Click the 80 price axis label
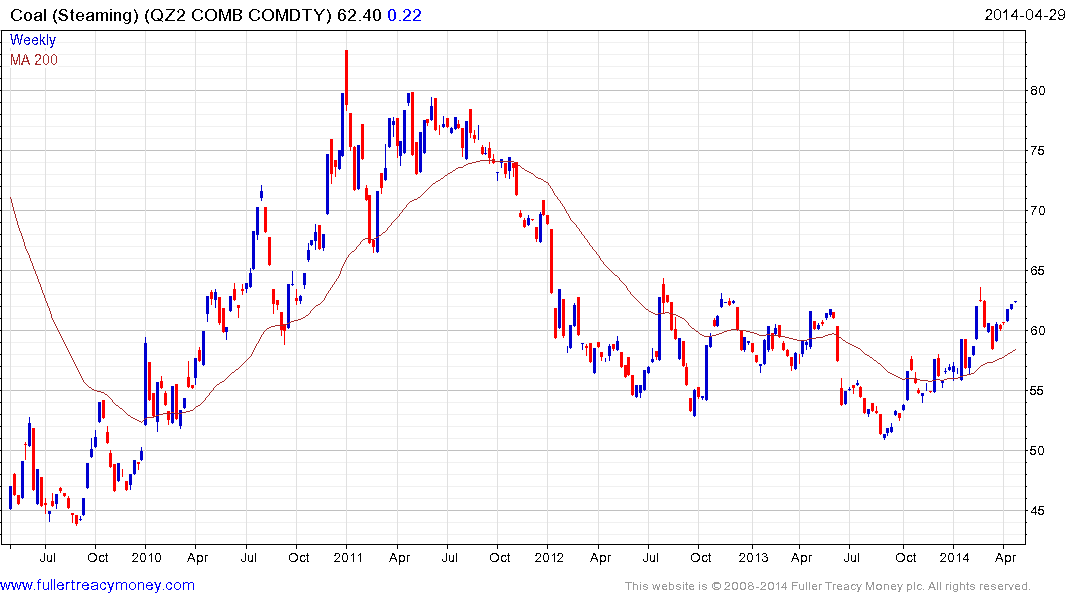Image resolution: width=1075 pixels, height=600 pixels. coord(1037,91)
